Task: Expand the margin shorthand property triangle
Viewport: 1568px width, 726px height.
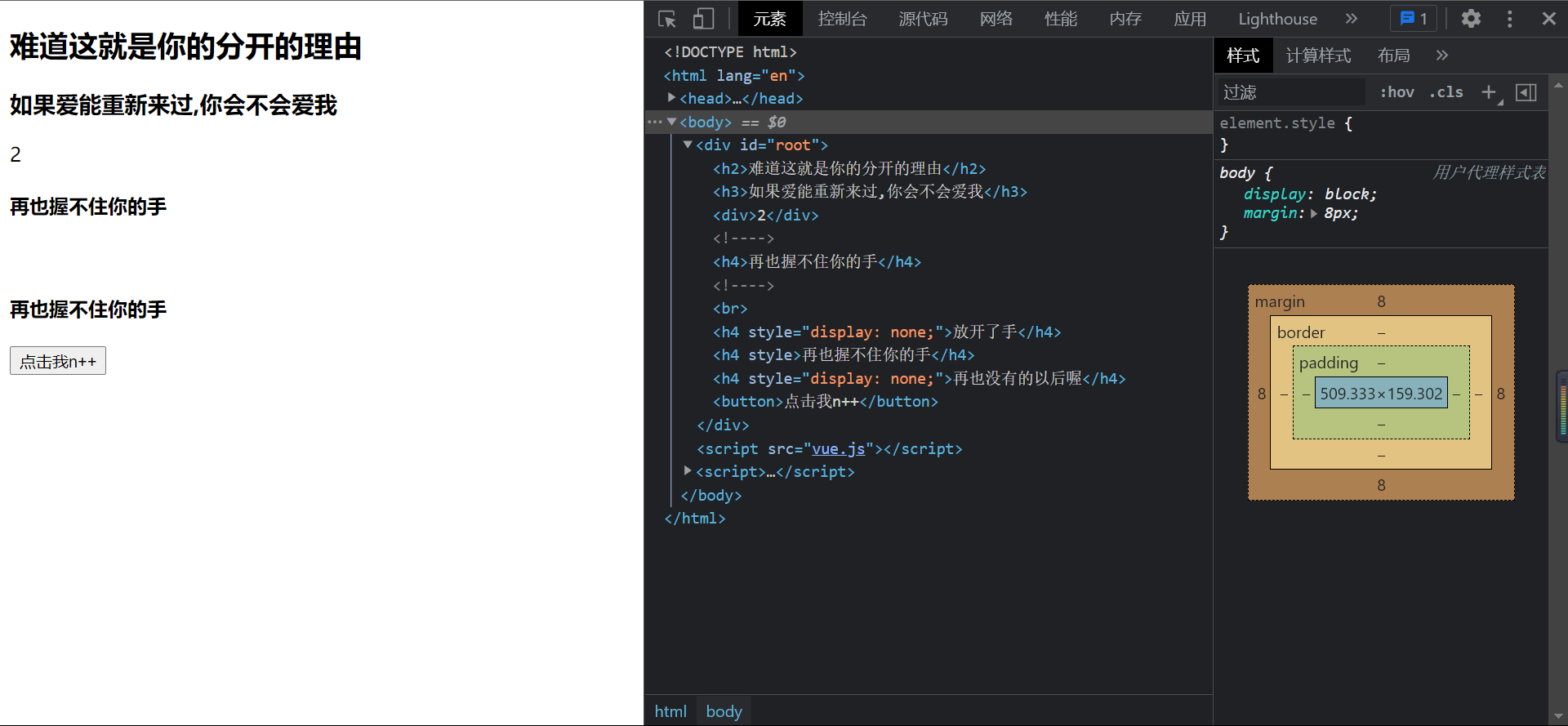Action: (x=1313, y=213)
